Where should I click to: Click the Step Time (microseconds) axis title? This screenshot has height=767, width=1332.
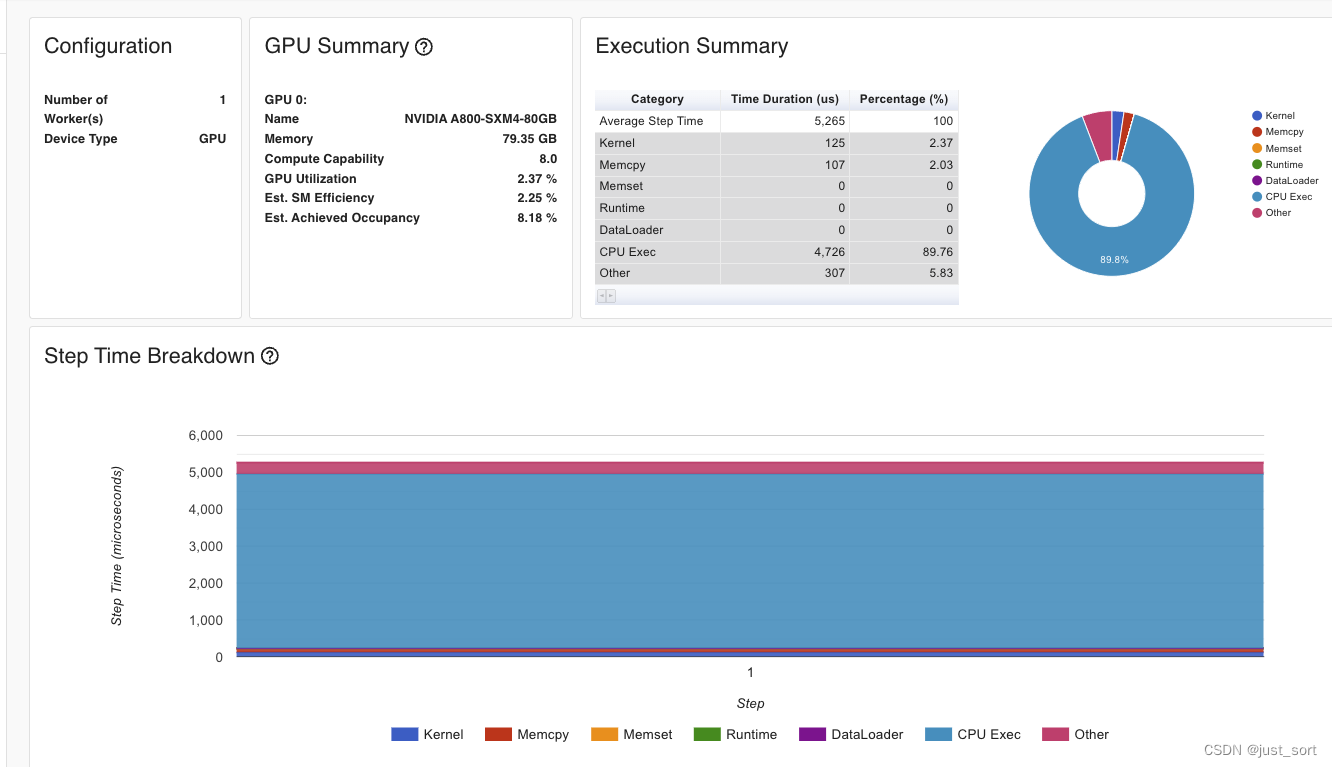click(117, 546)
